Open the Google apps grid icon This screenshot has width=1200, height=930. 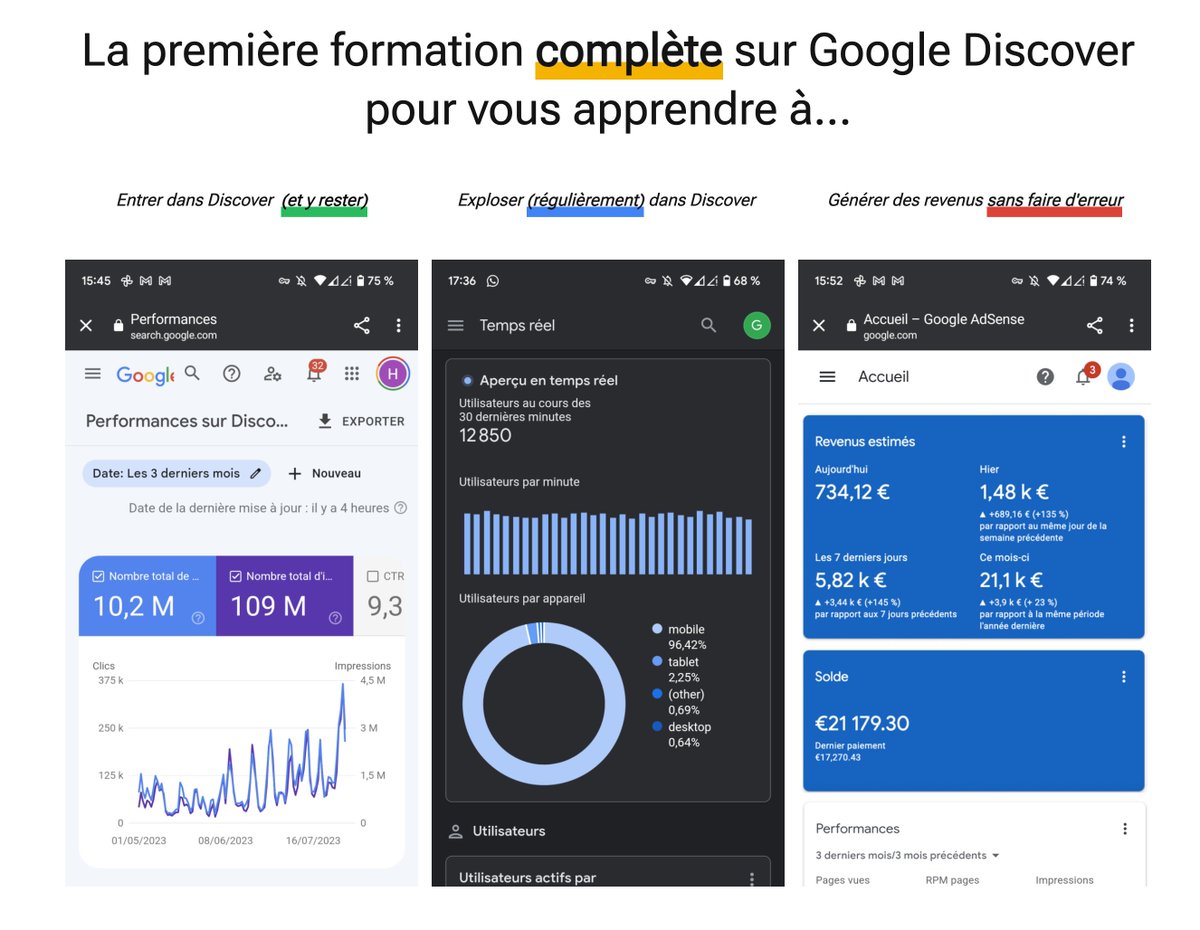(x=352, y=373)
